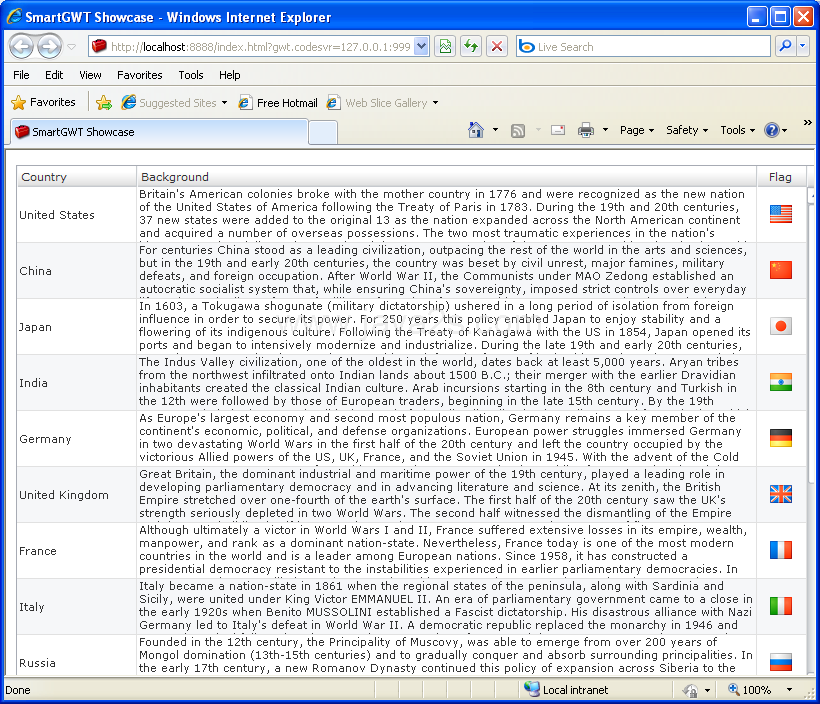Open the Favorites menu
Image resolution: width=820 pixels, height=704 pixels.
(140, 75)
